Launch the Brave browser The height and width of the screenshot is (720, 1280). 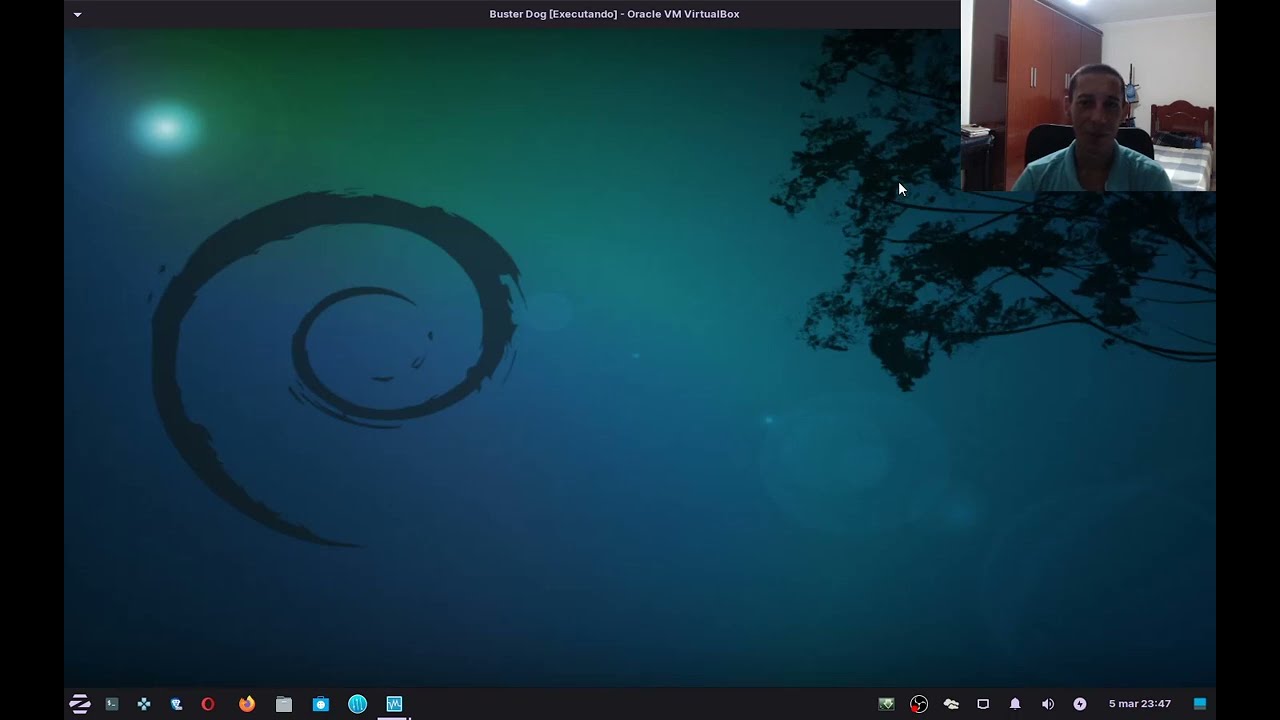pyautogui.click(x=176, y=704)
